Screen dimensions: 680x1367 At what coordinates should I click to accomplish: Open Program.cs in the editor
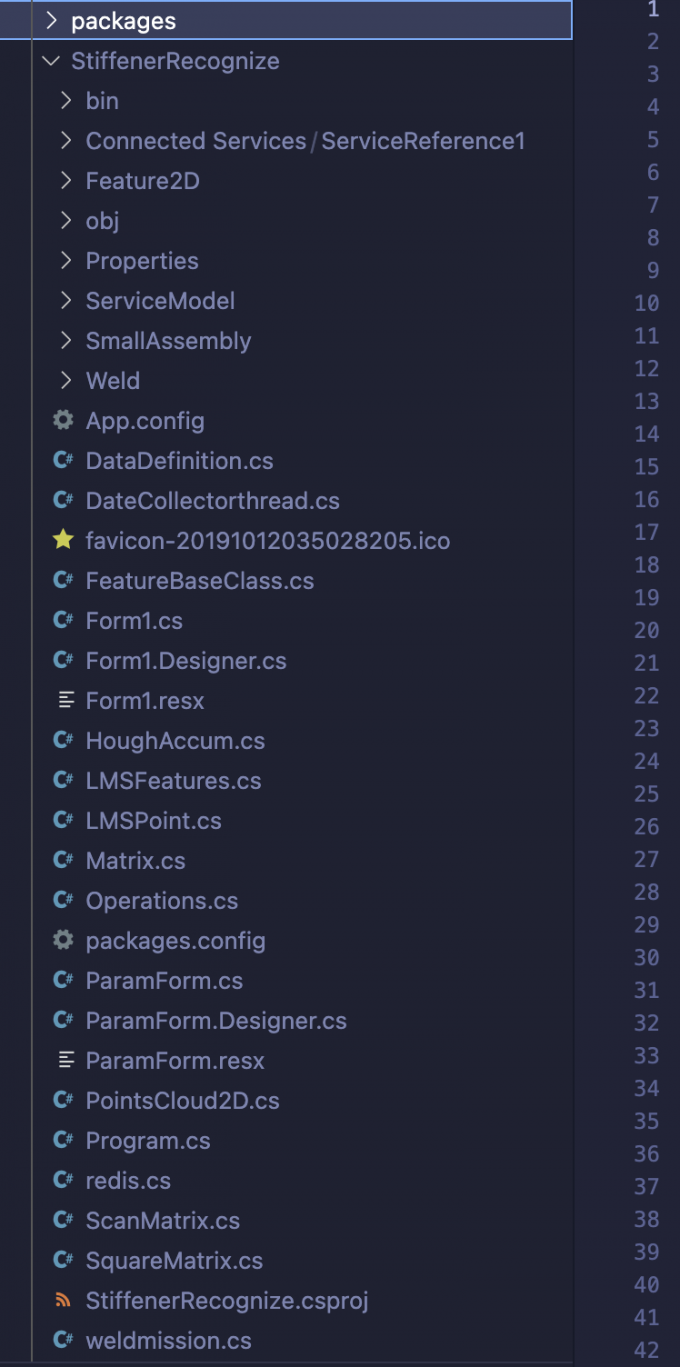(x=148, y=1141)
